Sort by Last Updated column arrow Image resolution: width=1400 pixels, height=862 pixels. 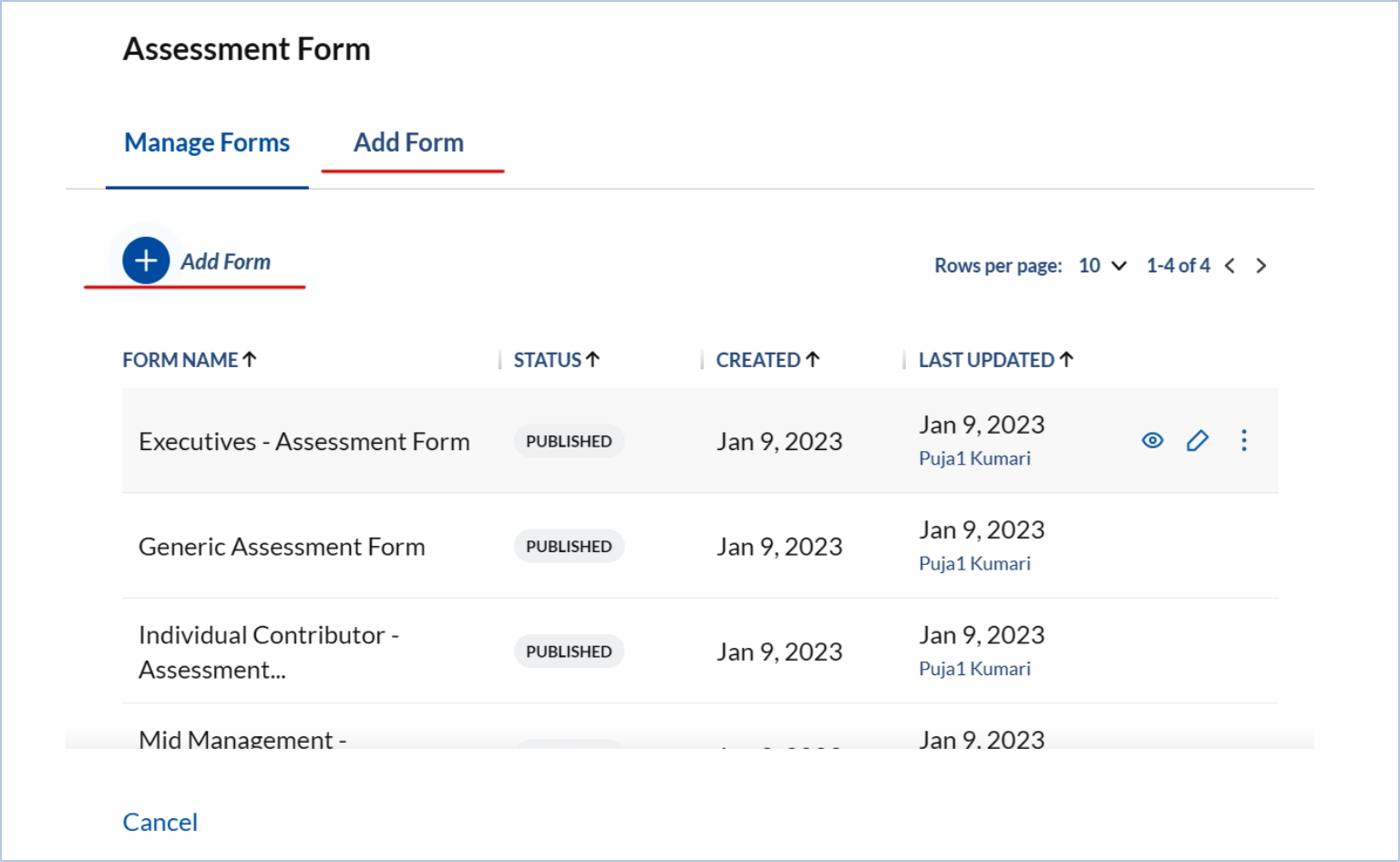pyautogui.click(x=1066, y=360)
